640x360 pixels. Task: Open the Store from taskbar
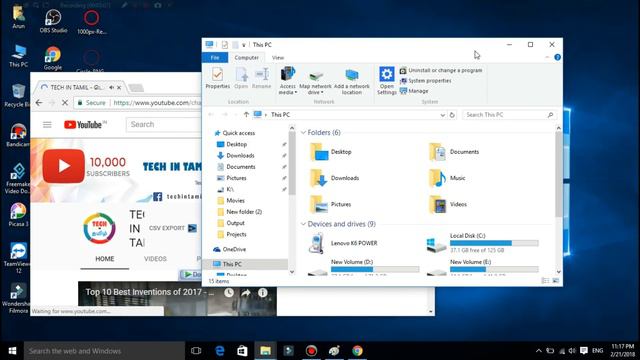(x=242, y=351)
